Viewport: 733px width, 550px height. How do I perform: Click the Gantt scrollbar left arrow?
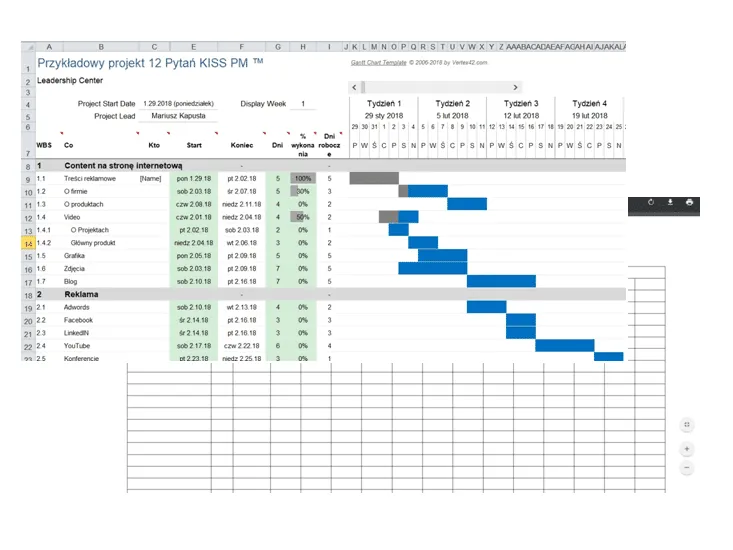coord(354,87)
